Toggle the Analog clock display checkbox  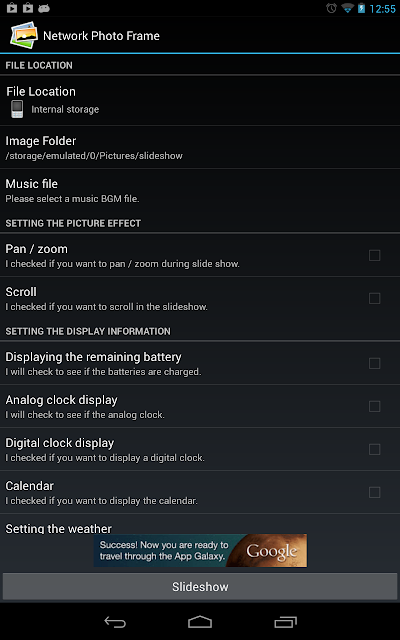click(374, 406)
